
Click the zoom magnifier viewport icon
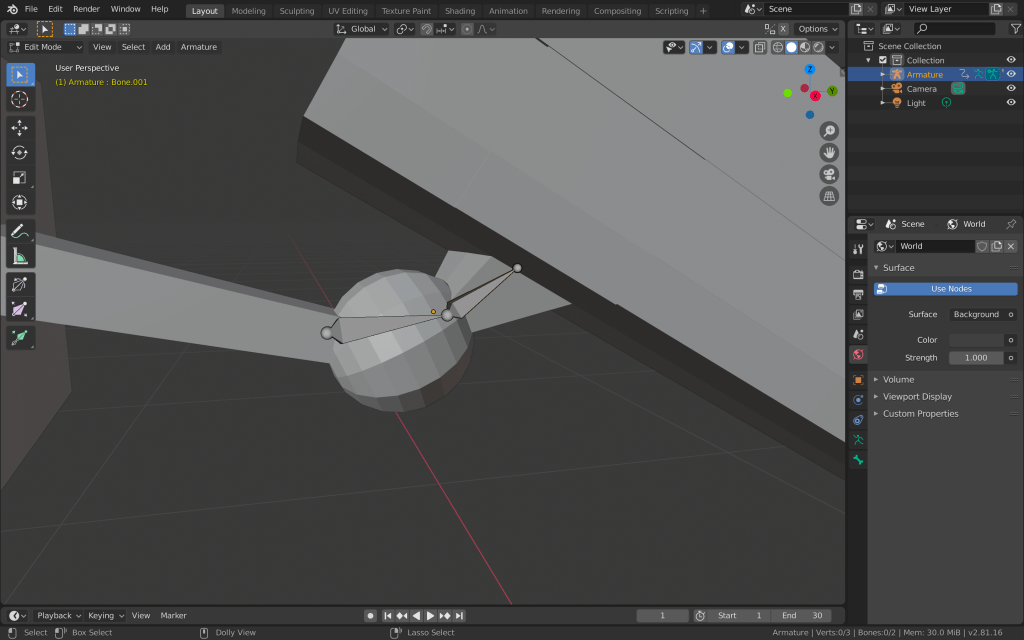(x=829, y=131)
